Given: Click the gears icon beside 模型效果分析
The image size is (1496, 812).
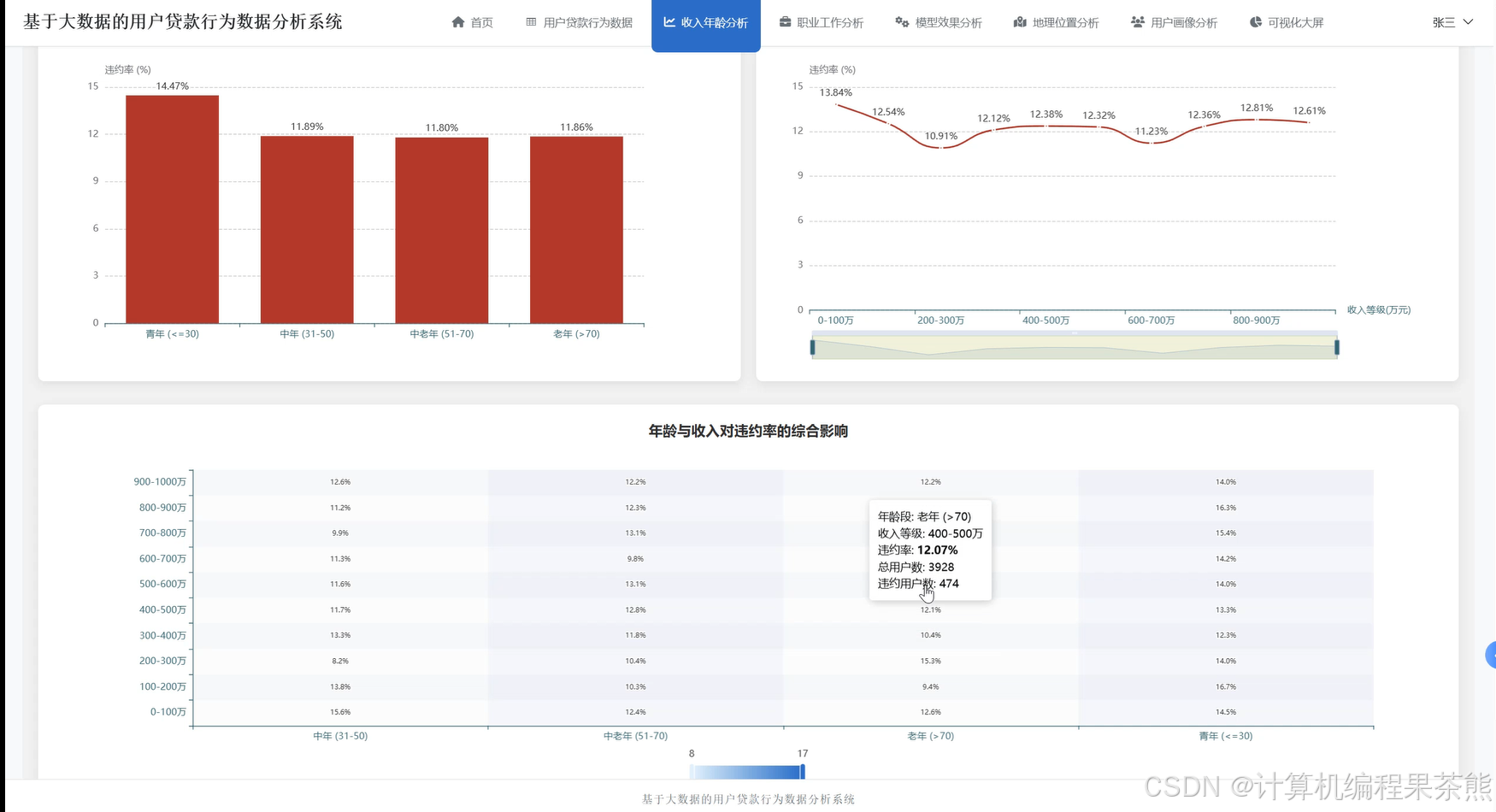Looking at the screenshot, I should [x=902, y=22].
